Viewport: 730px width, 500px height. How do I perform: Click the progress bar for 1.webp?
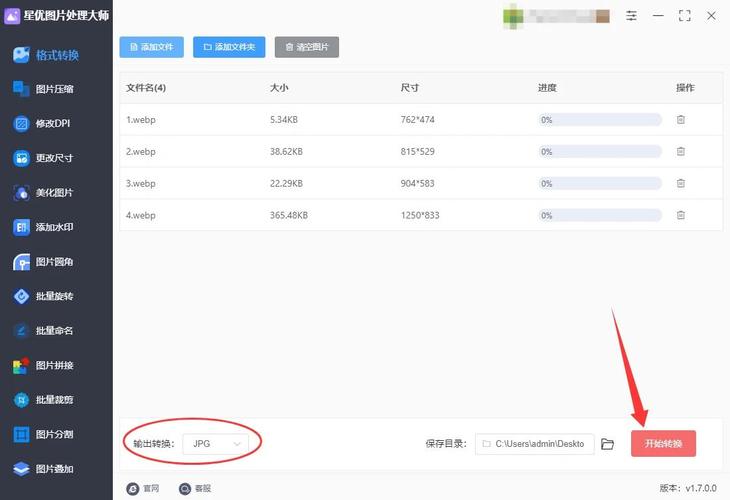(599, 120)
